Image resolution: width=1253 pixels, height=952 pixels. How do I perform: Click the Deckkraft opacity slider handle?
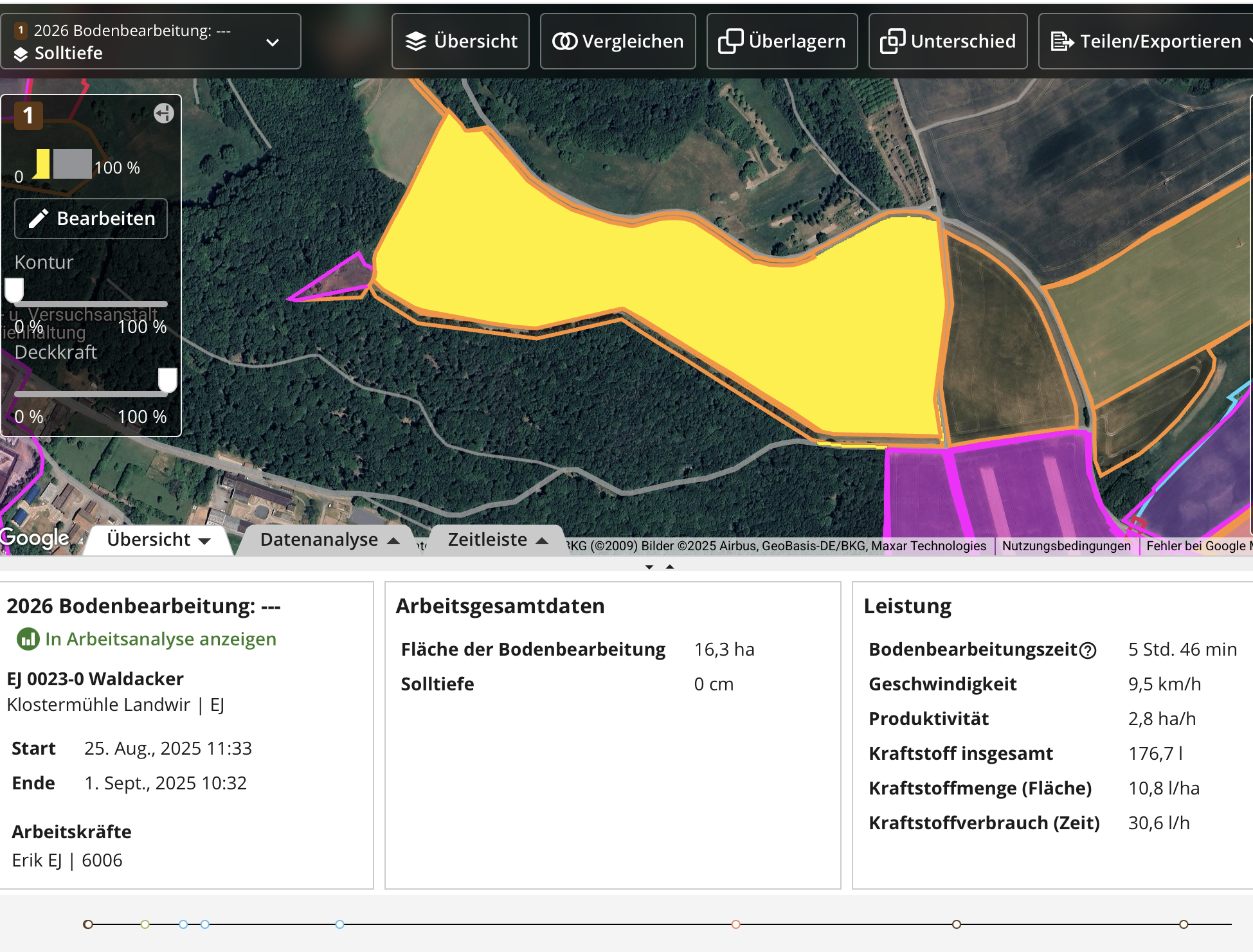pyautogui.click(x=167, y=379)
